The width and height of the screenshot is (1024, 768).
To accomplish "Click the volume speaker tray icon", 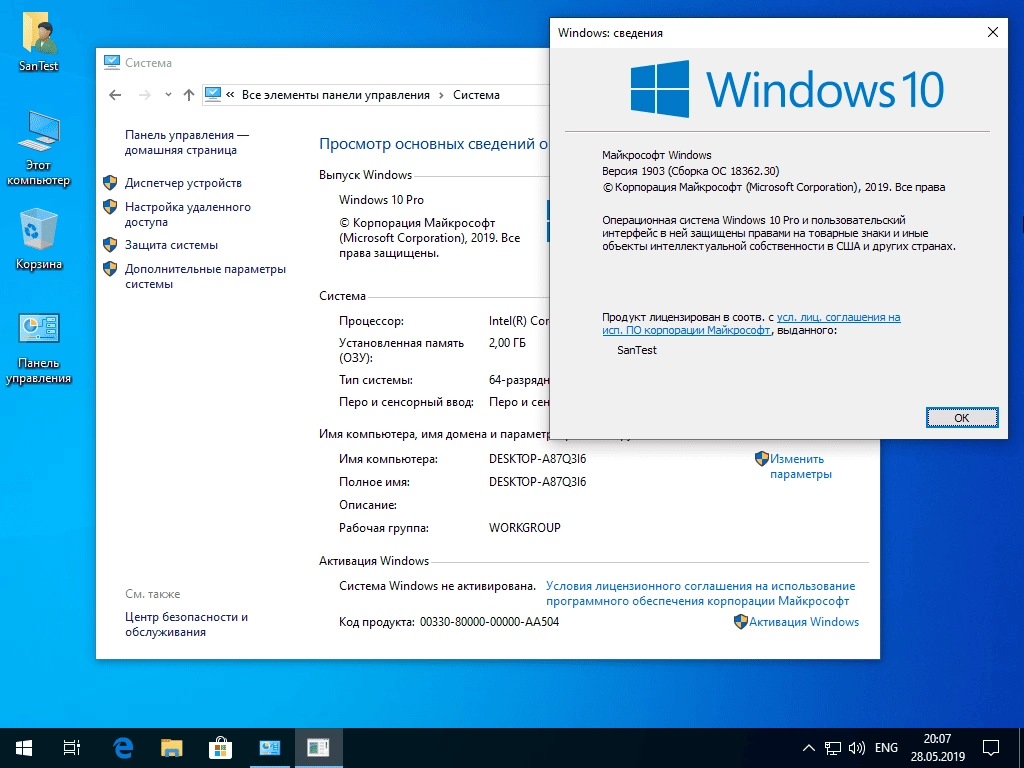I will tap(856, 748).
